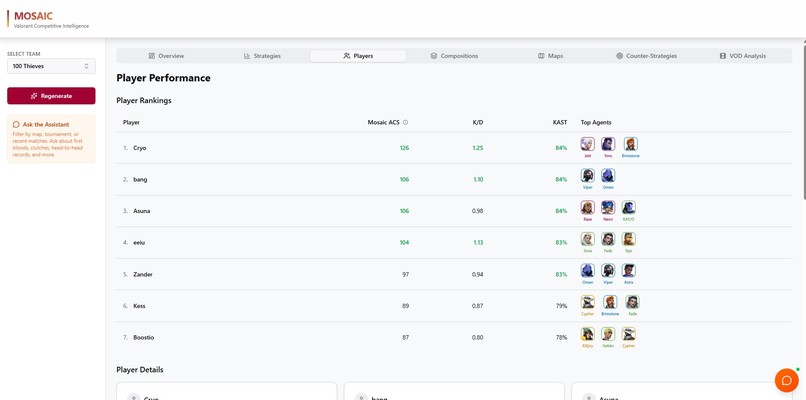The height and width of the screenshot is (400, 806).
Task: Click Kess's Cypher agent icon
Action: click(588, 302)
